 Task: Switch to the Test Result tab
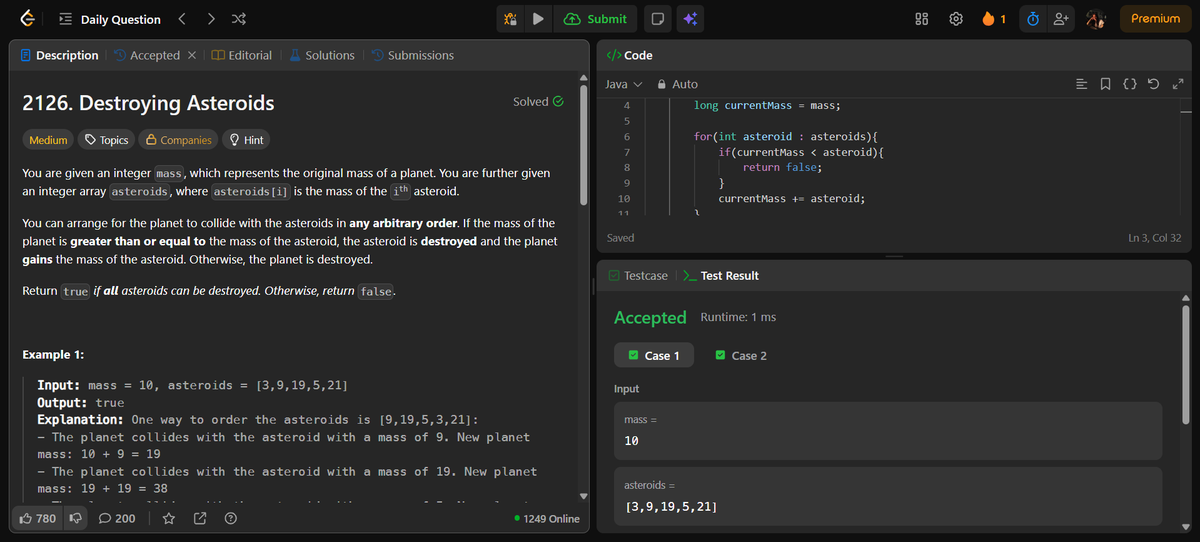pos(721,275)
